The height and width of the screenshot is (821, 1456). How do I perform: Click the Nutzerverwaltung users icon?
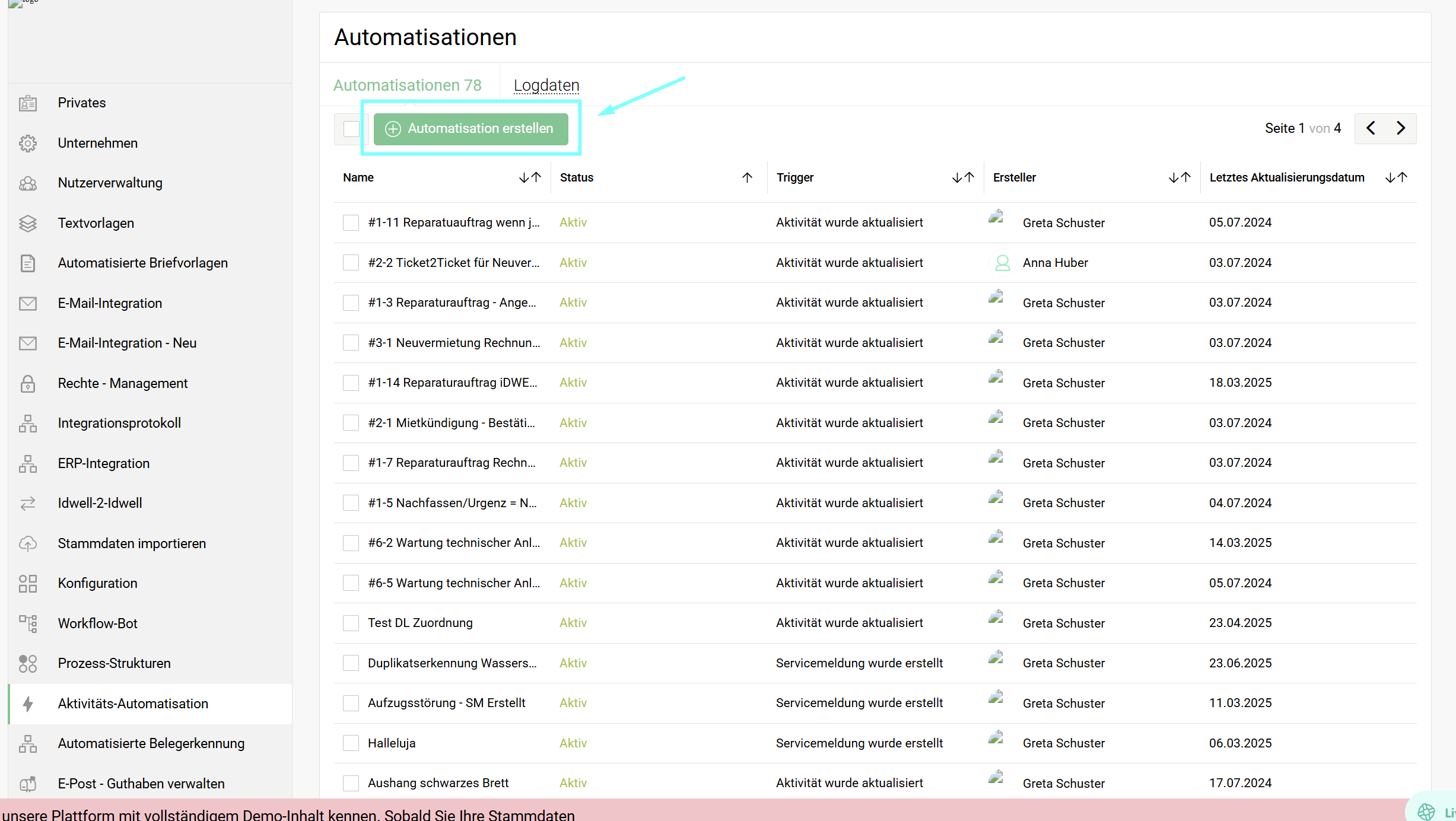[28, 183]
